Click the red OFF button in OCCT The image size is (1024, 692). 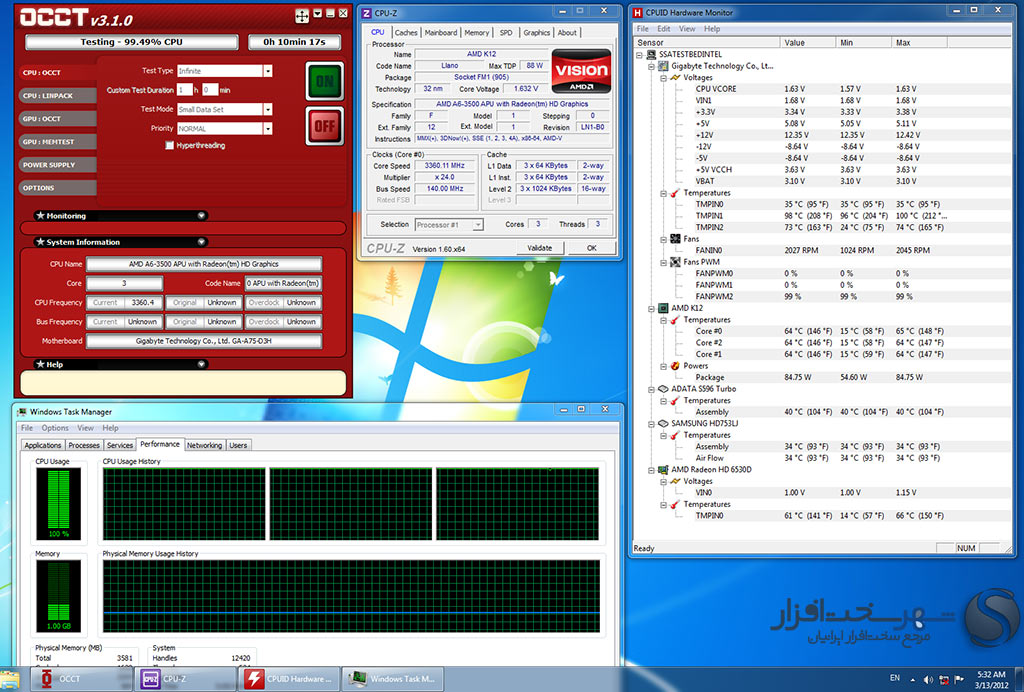pos(325,126)
